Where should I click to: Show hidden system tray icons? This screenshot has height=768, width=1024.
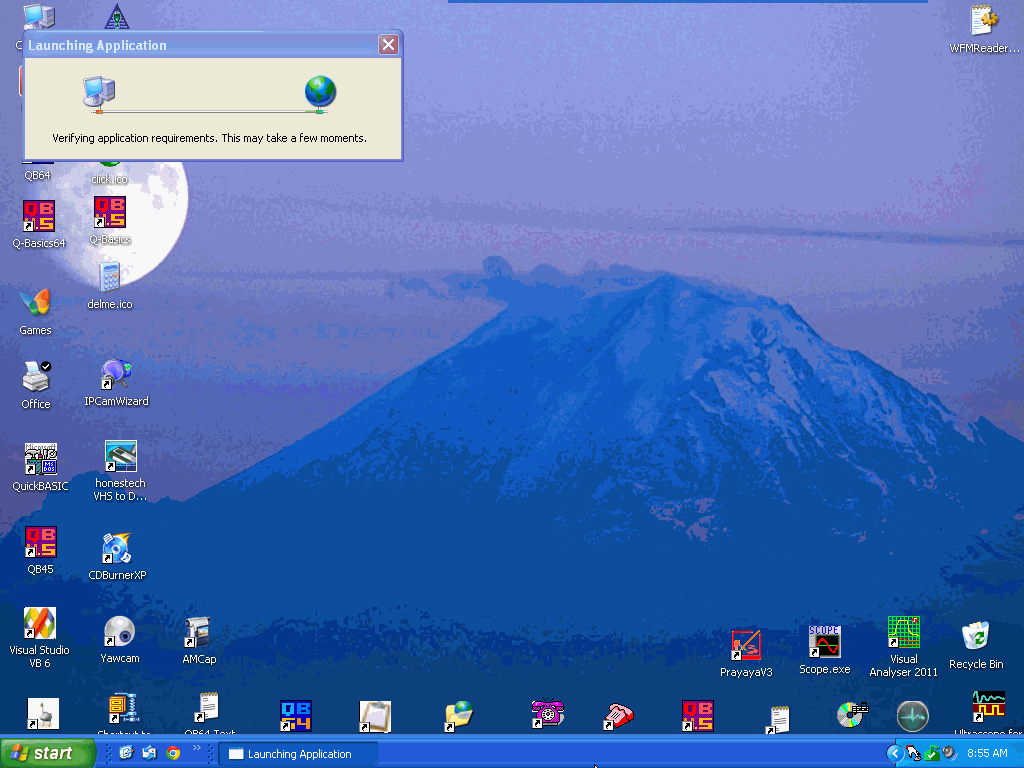pyautogui.click(x=894, y=753)
